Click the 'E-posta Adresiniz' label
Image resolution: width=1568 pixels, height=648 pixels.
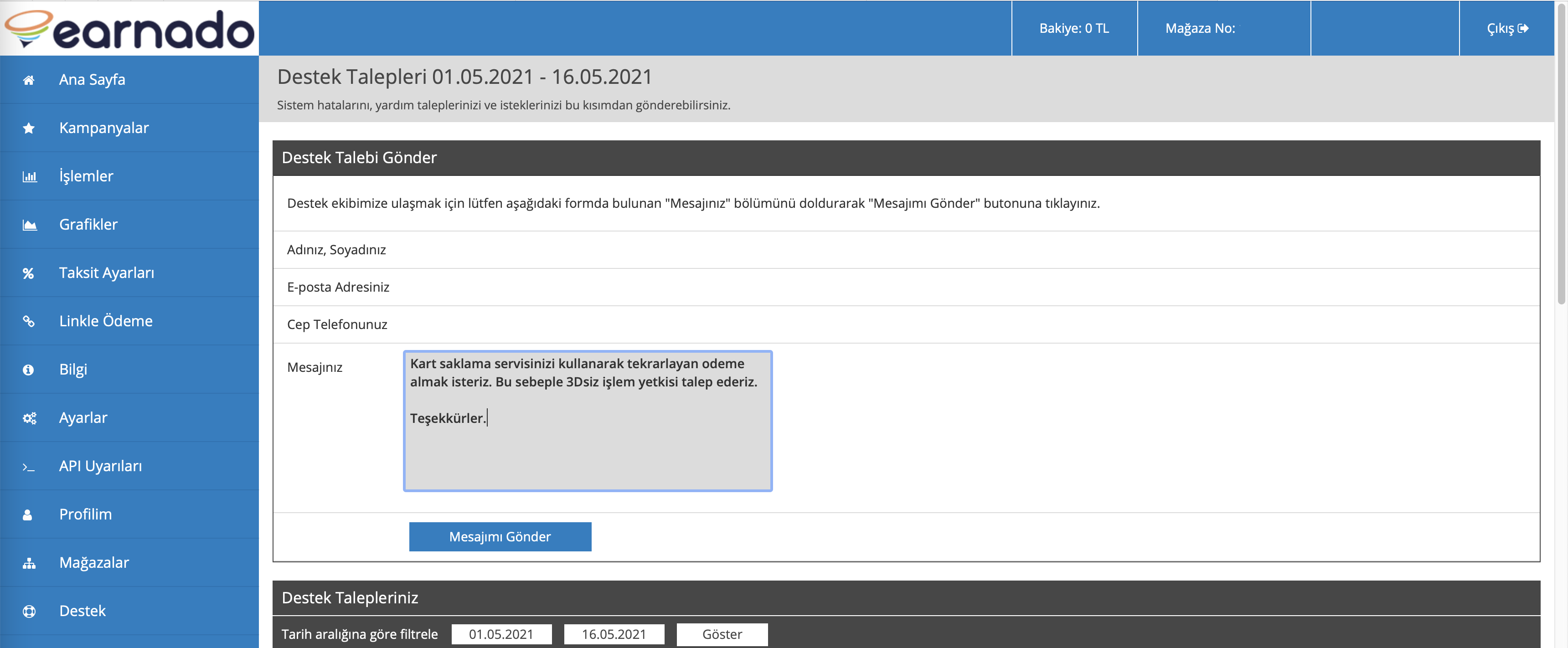tap(338, 287)
